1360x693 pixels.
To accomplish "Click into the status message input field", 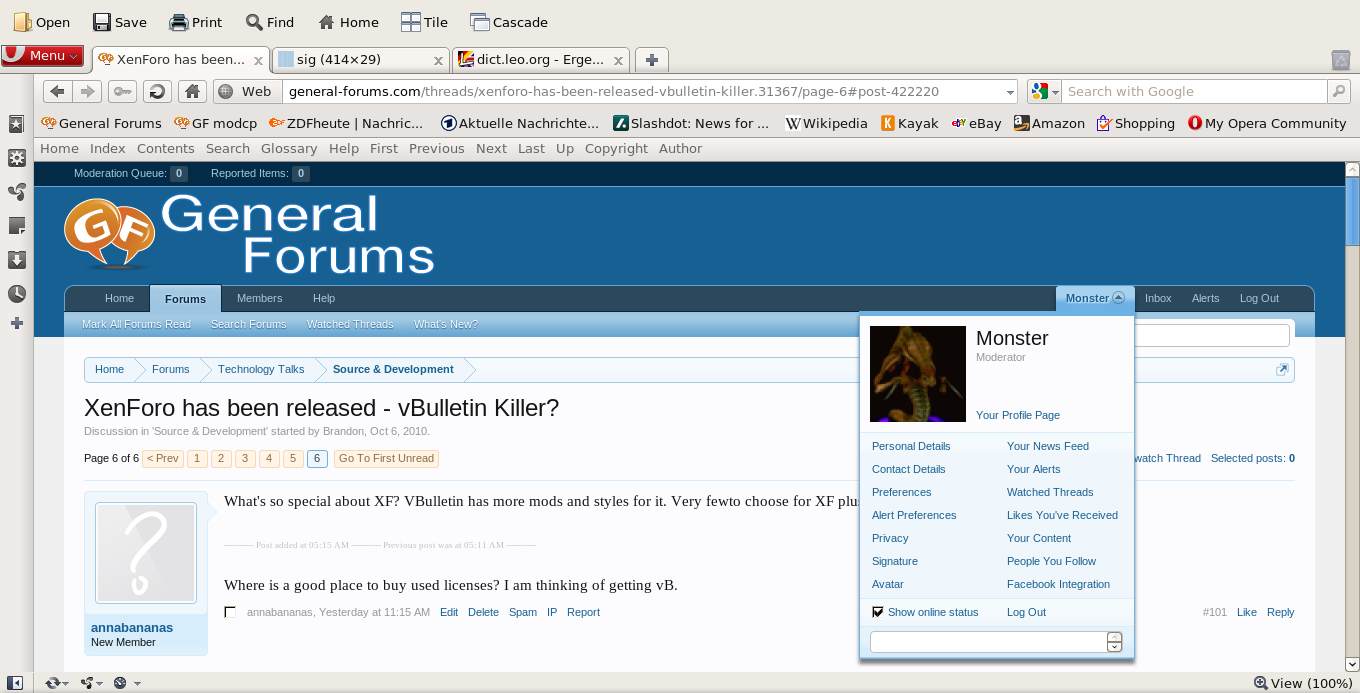I will tap(988, 642).
